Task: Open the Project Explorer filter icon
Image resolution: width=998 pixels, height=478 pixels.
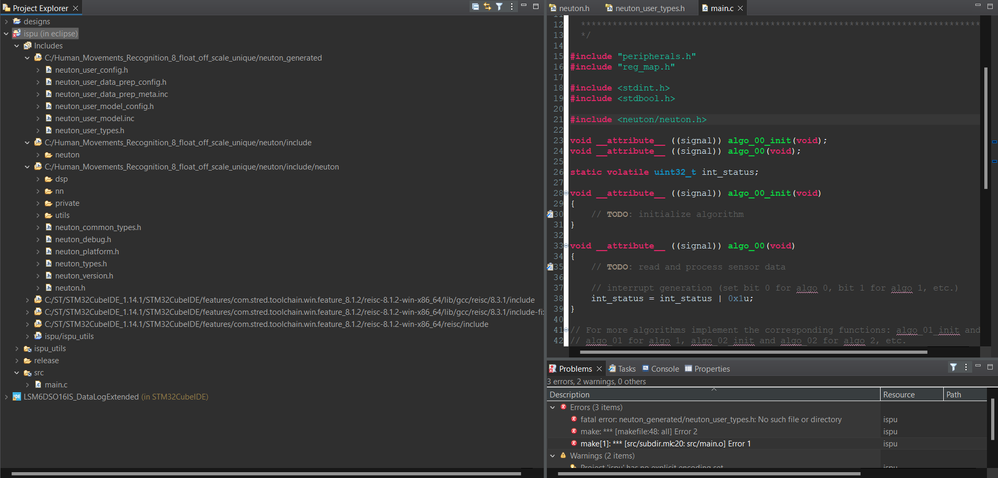Action: 500,6
